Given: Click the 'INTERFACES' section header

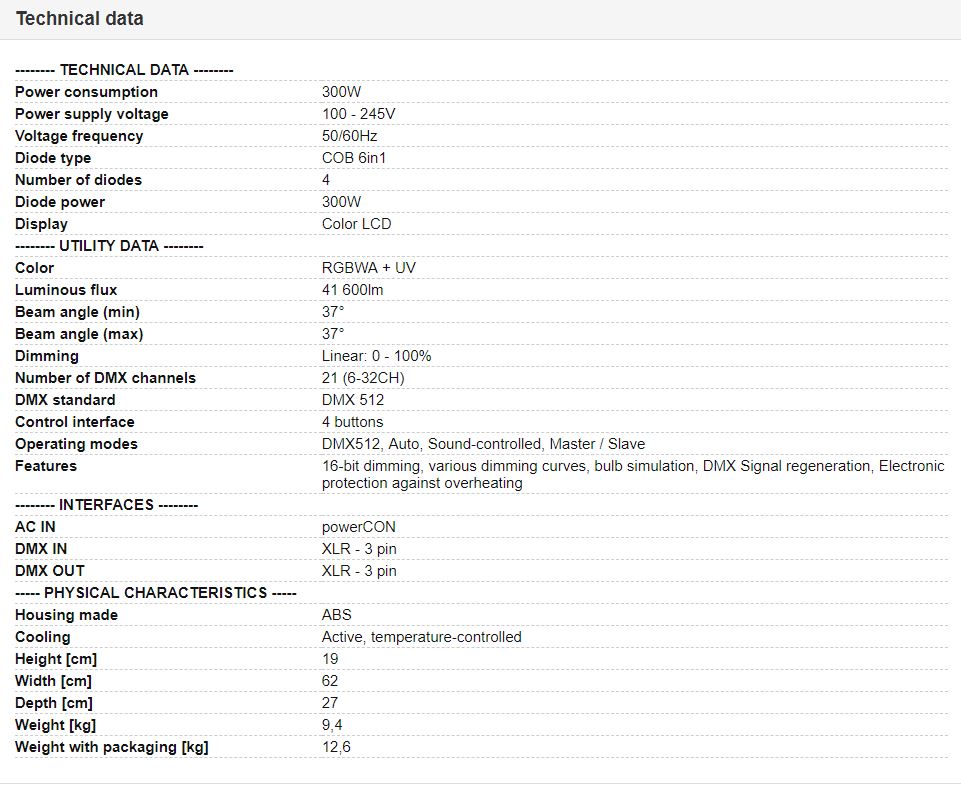Looking at the screenshot, I should pos(107,505).
